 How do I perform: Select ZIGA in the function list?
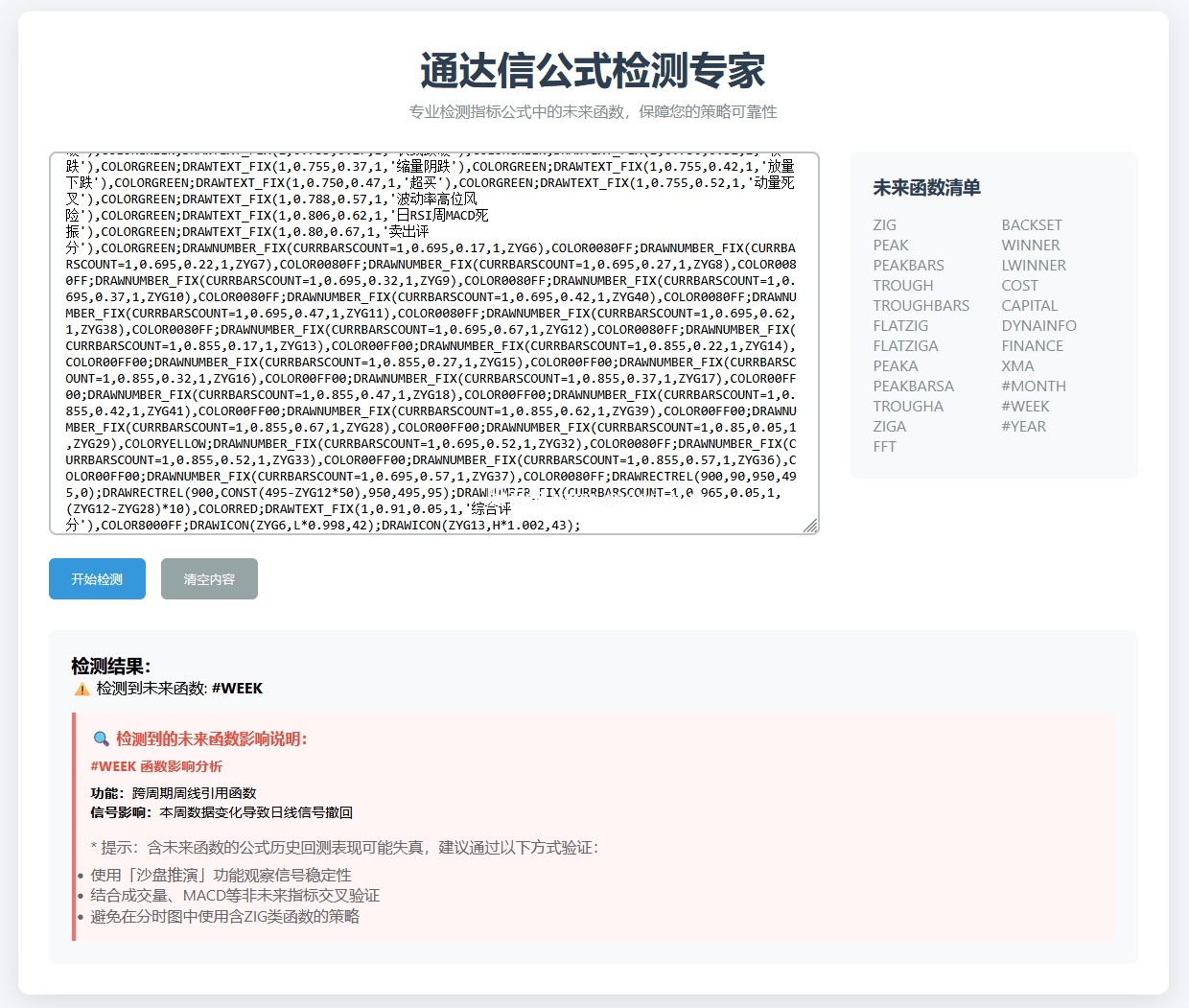pos(889,427)
